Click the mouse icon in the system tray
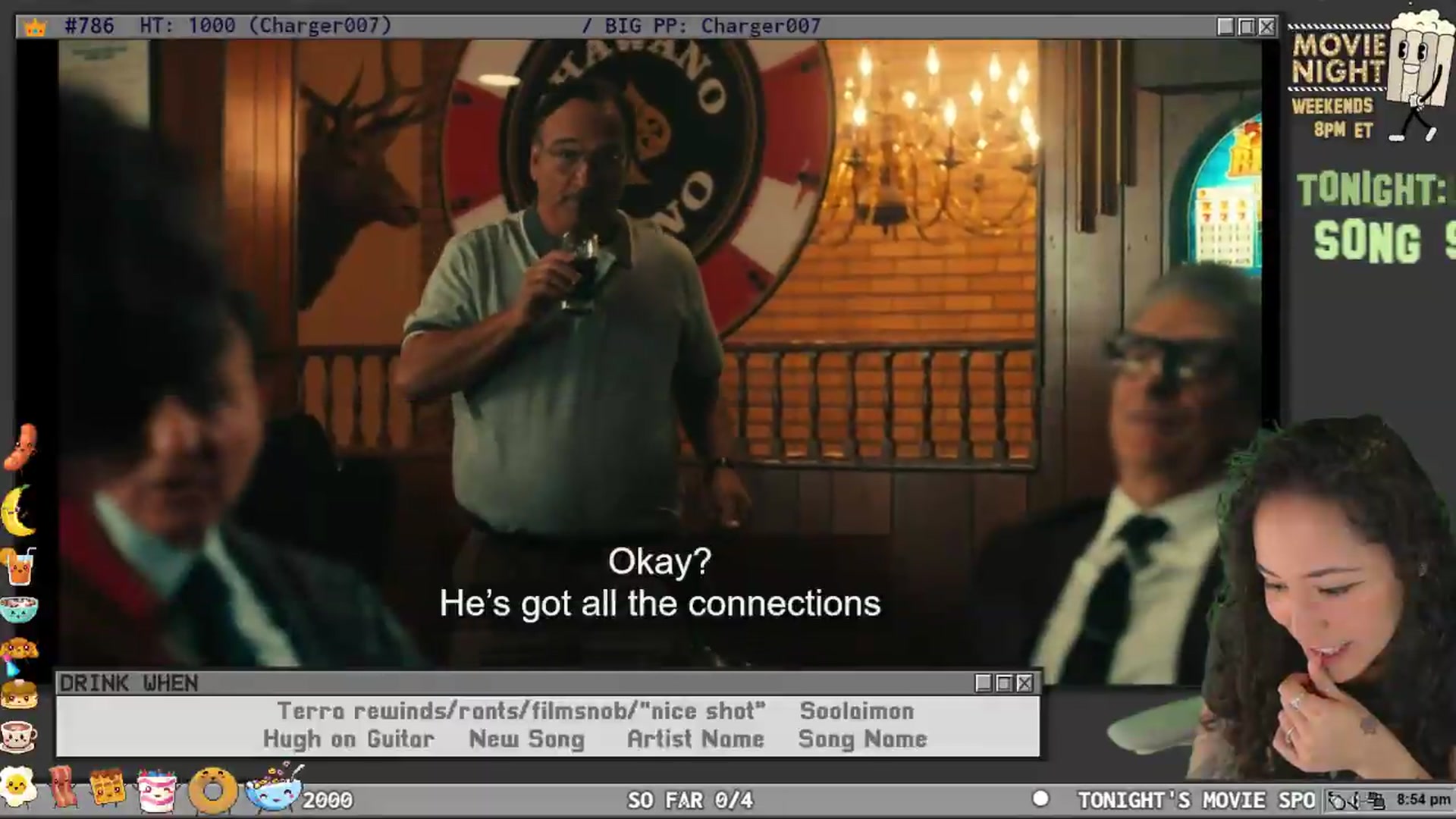 pos(1338,800)
